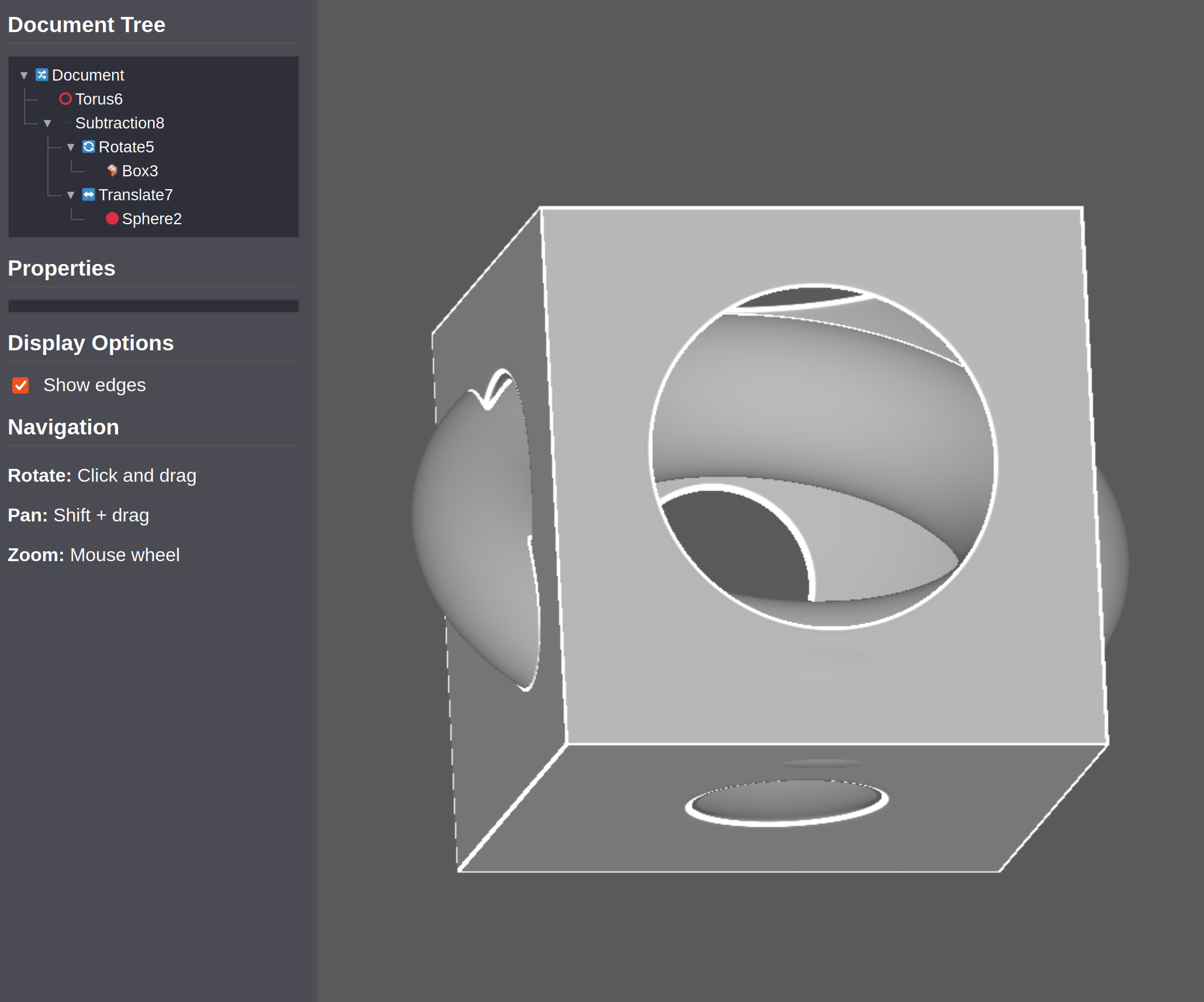Click the red Torus6 ring icon
Screen dimensions: 1204x1002
click(65, 99)
